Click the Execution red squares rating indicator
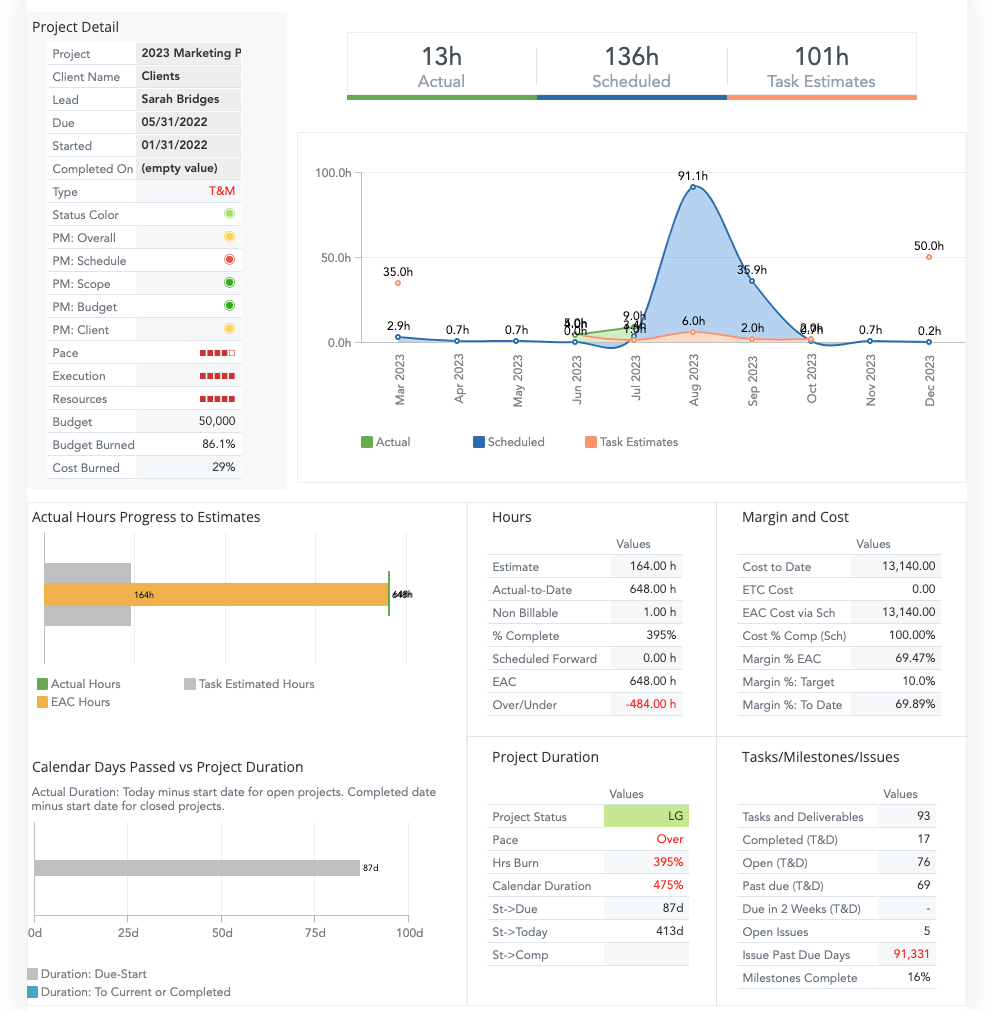The image size is (992, 1024). 217,376
